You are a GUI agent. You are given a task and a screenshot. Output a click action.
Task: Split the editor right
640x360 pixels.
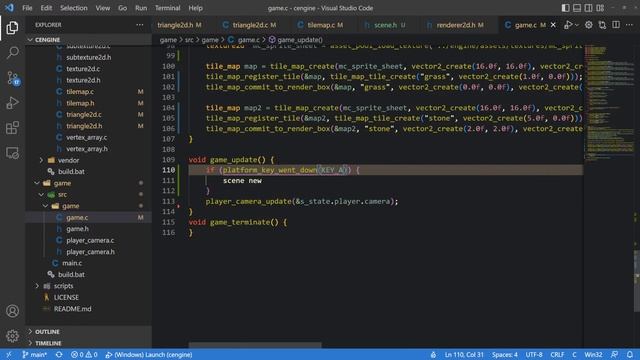point(616,25)
